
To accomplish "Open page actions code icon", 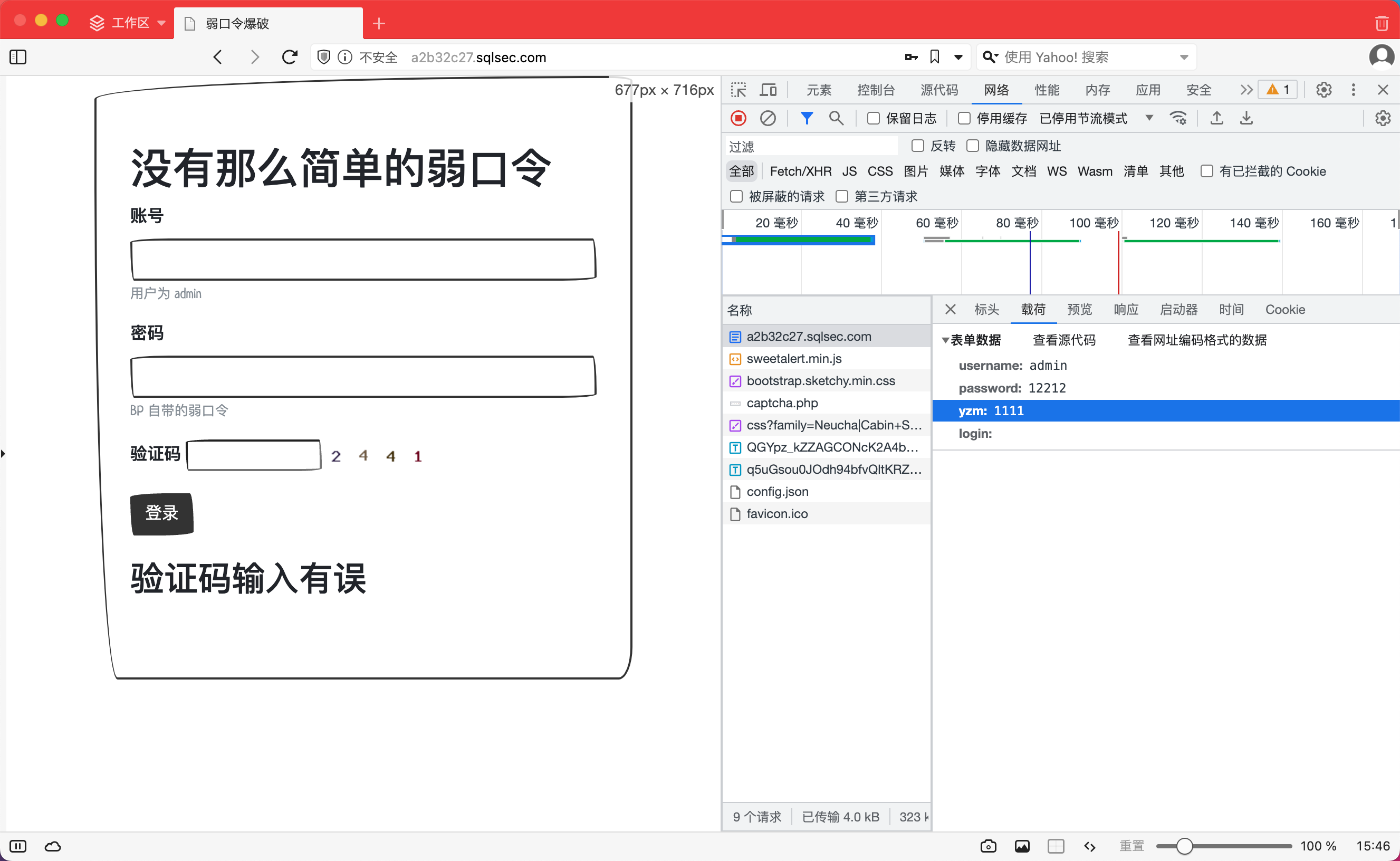I will 1090,846.
